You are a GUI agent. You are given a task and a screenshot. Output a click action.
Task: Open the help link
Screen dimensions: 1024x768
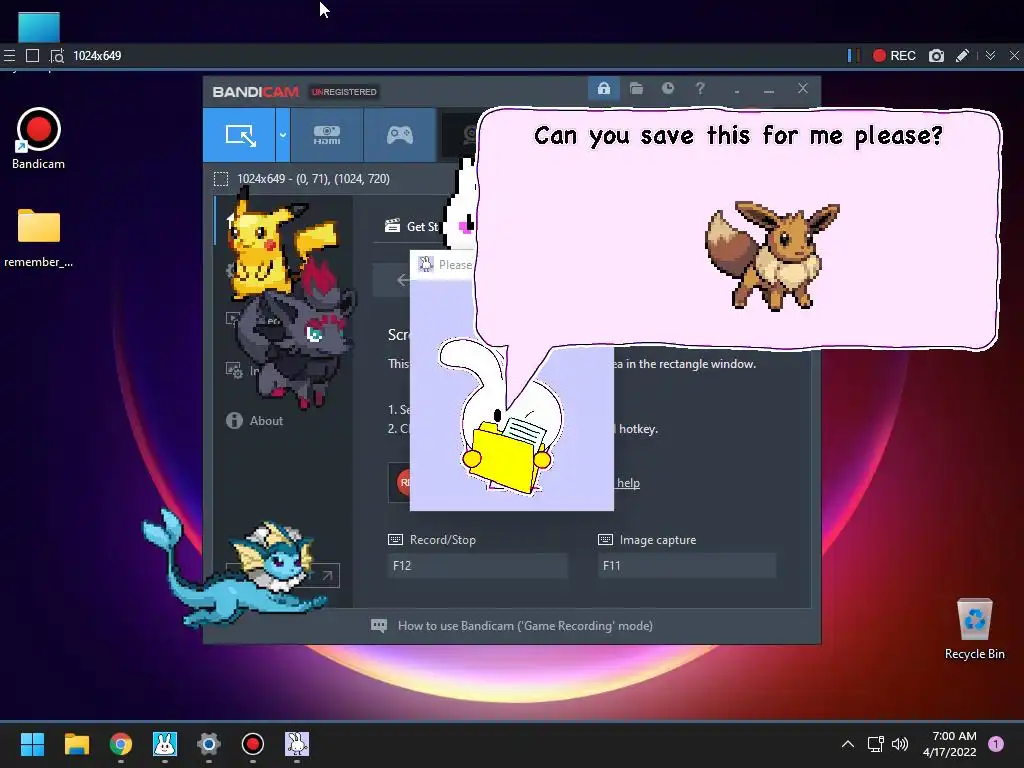point(628,483)
